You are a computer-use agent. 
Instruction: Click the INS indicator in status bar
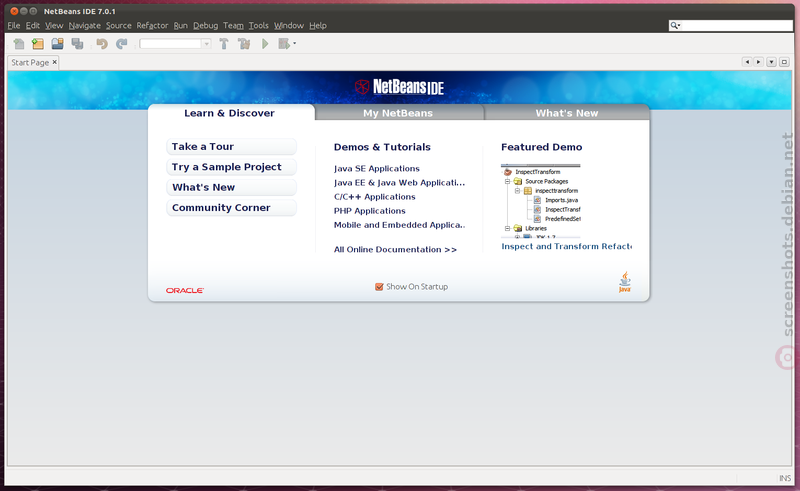(785, 478)
